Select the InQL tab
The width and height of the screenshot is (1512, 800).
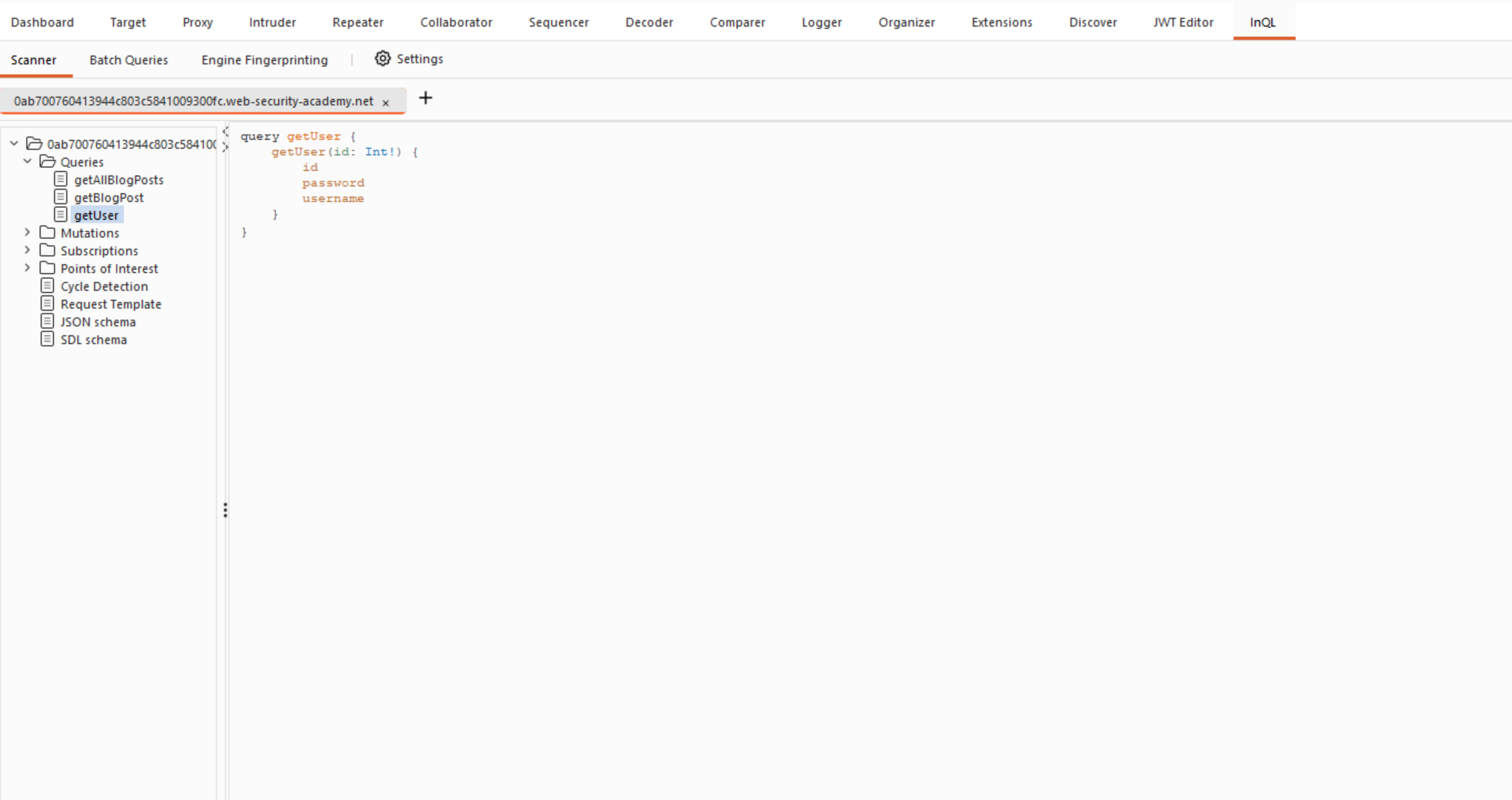(x=1263, y=22)
